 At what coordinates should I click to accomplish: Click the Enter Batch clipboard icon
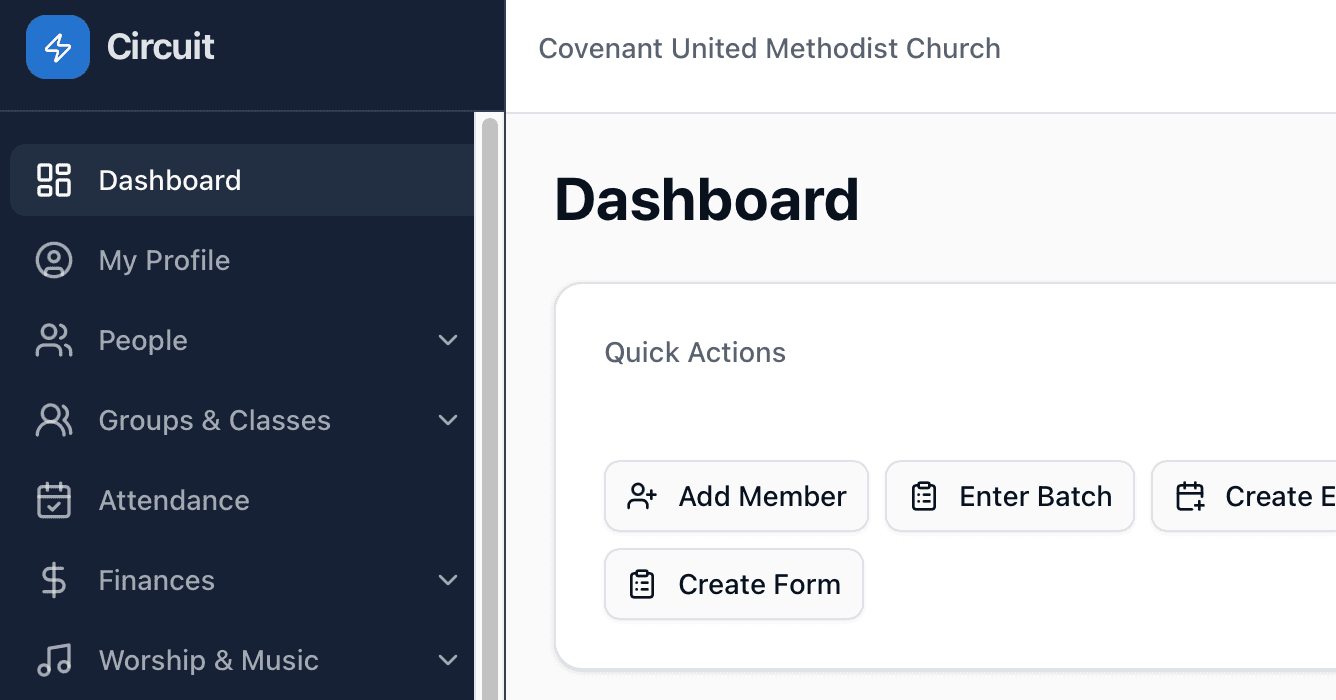point(922,495)
